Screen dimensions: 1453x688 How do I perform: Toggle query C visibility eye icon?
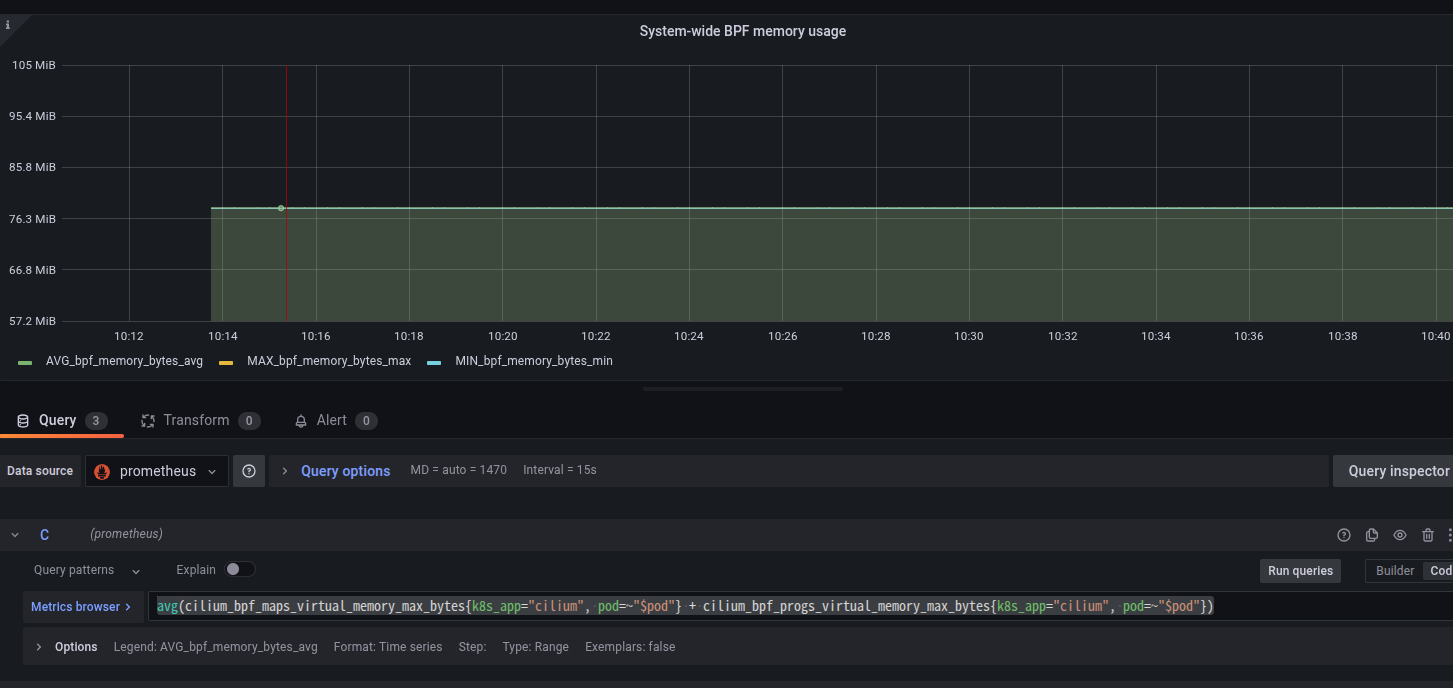(1400, 535)
